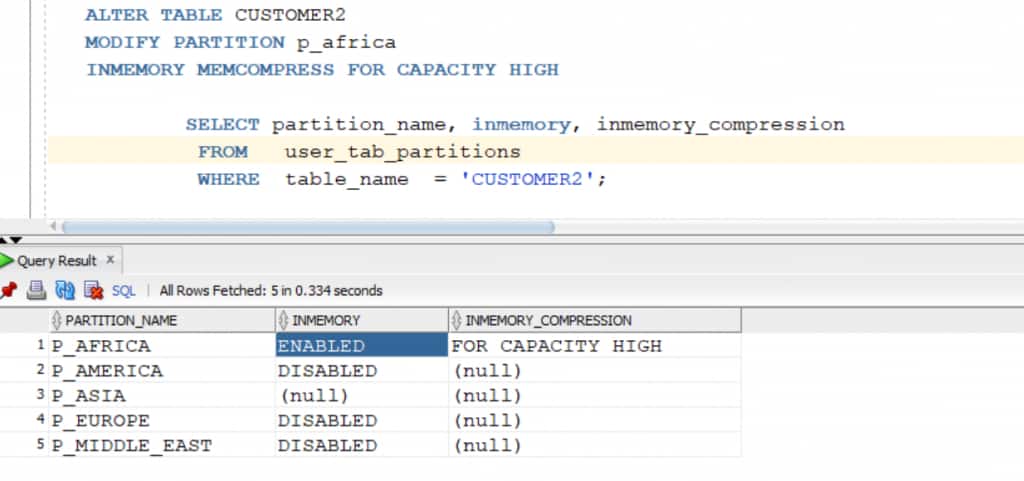Image resolution: width=1024 pixels, height=481 pixels.
Task: Click the panel collapse arrows above results
Action: pos(10,241)
